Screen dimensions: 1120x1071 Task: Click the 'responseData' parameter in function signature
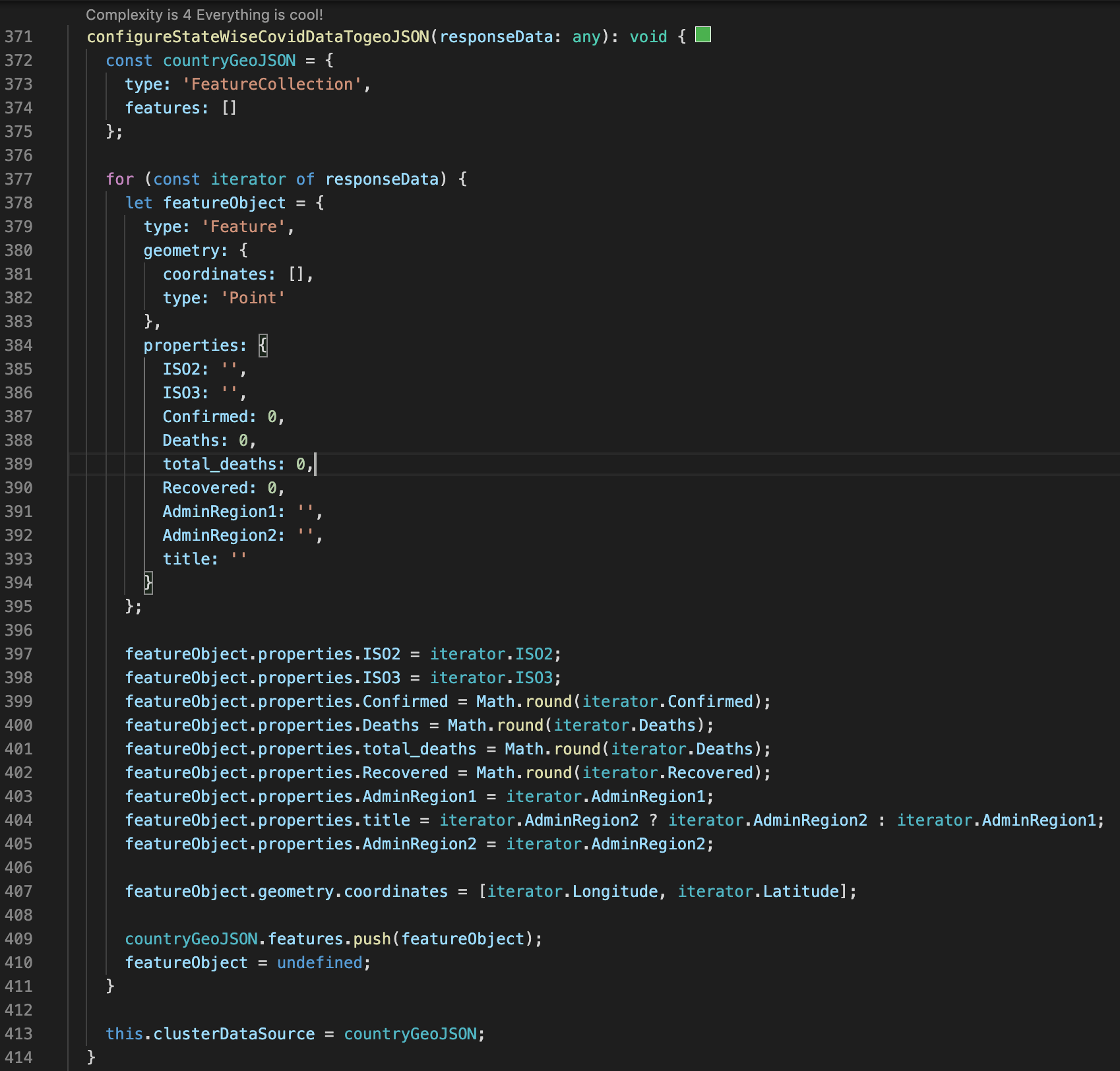[496, 37]
